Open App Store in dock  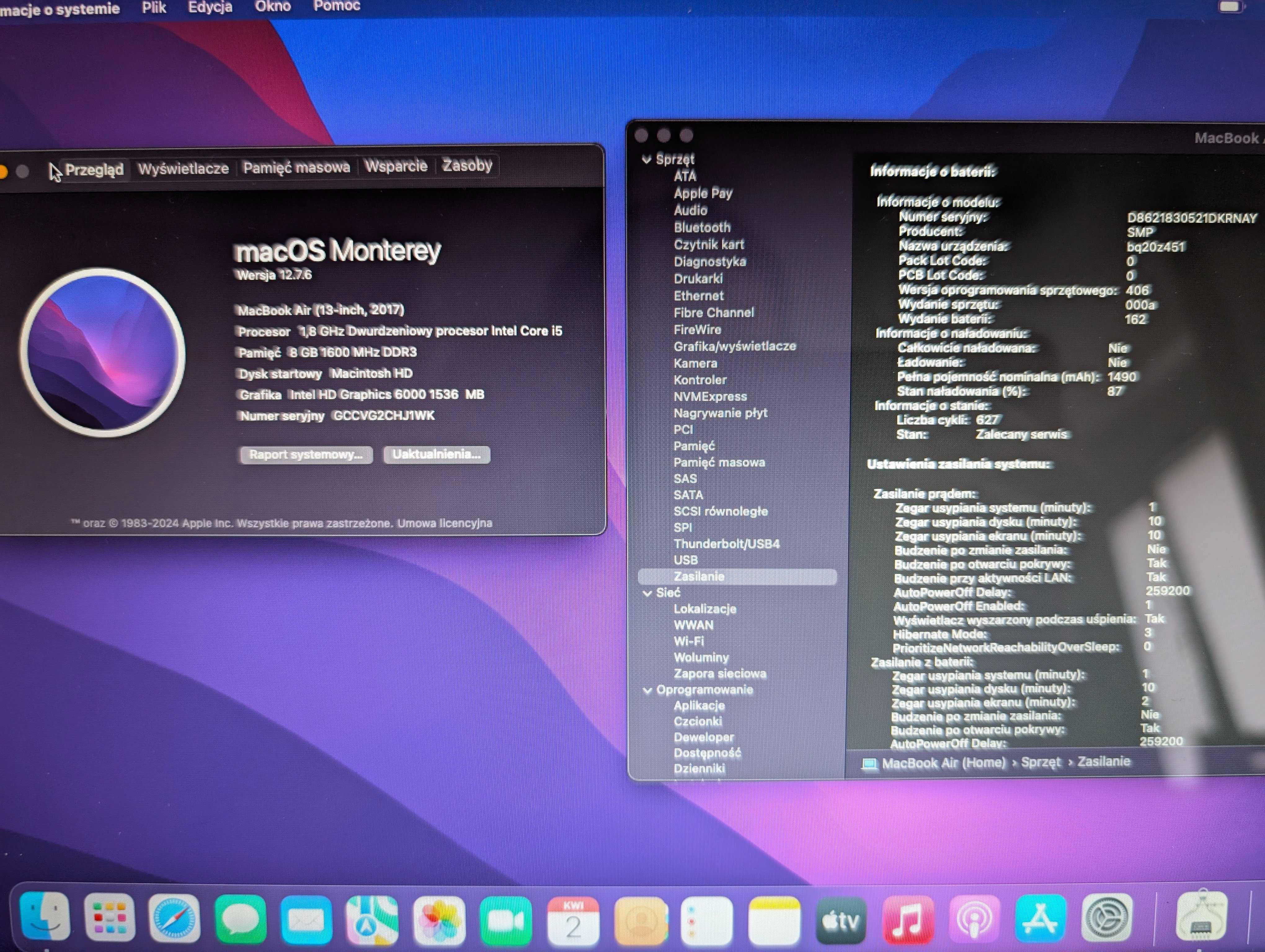[x=1040, y=918]
